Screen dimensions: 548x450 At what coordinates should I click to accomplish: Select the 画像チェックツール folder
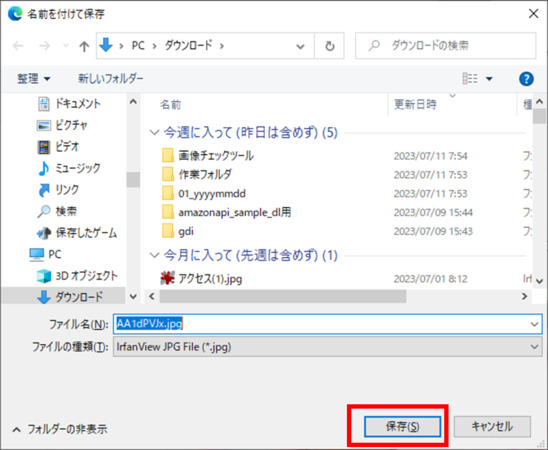(216, 156)
